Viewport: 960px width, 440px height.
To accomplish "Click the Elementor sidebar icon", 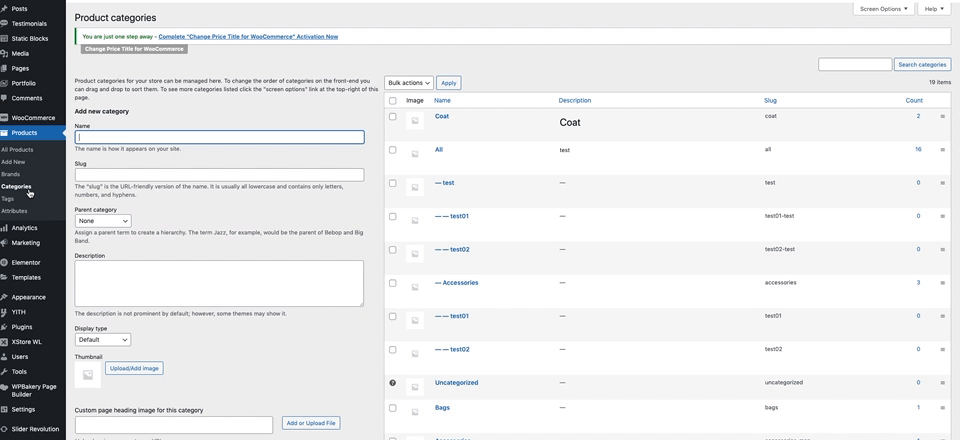I will point(6,262).
